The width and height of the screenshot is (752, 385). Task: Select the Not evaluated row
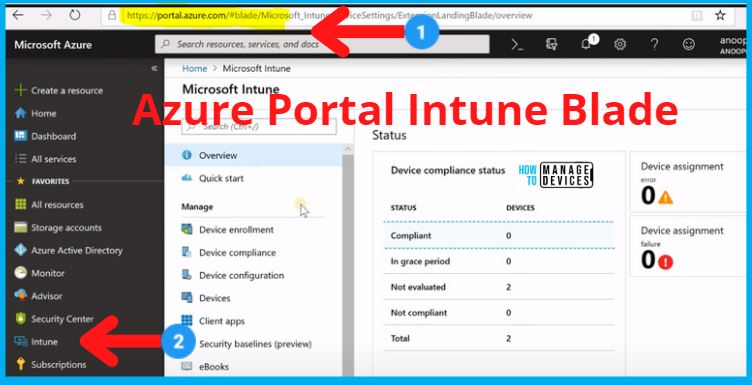(499, 287)
